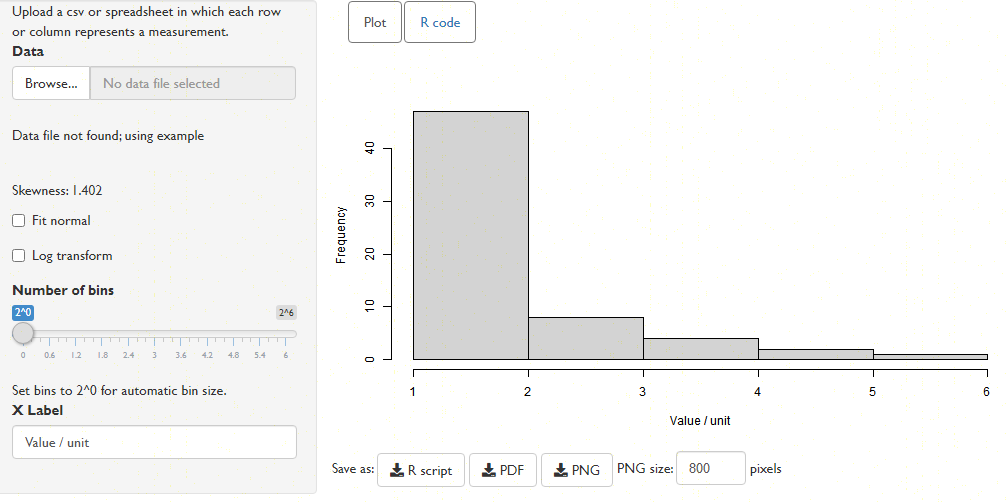Tick the Log transform checkbox
This screenshot has width=1007, height=502.
[19, 256]
